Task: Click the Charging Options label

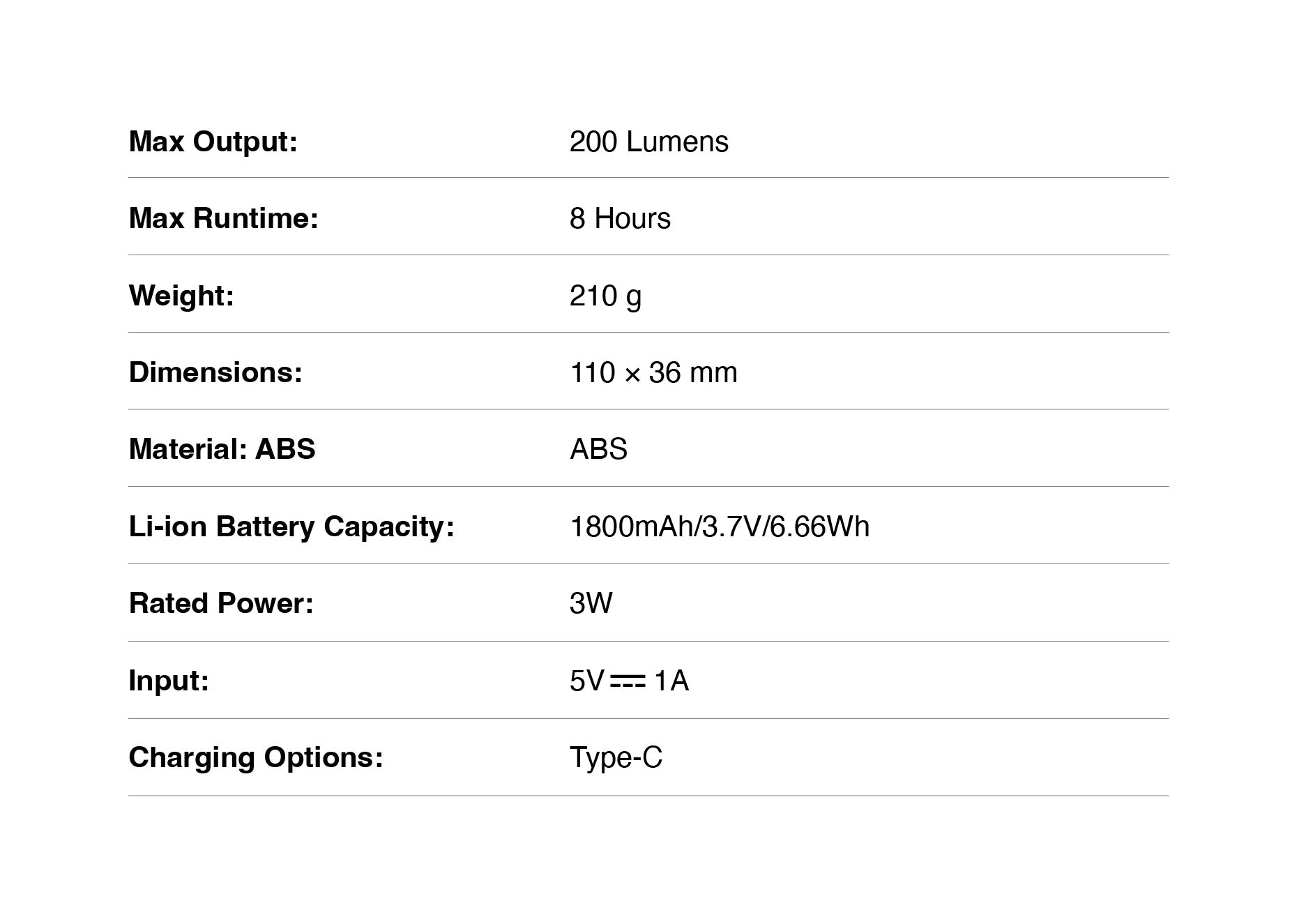Action: point(256,758)
